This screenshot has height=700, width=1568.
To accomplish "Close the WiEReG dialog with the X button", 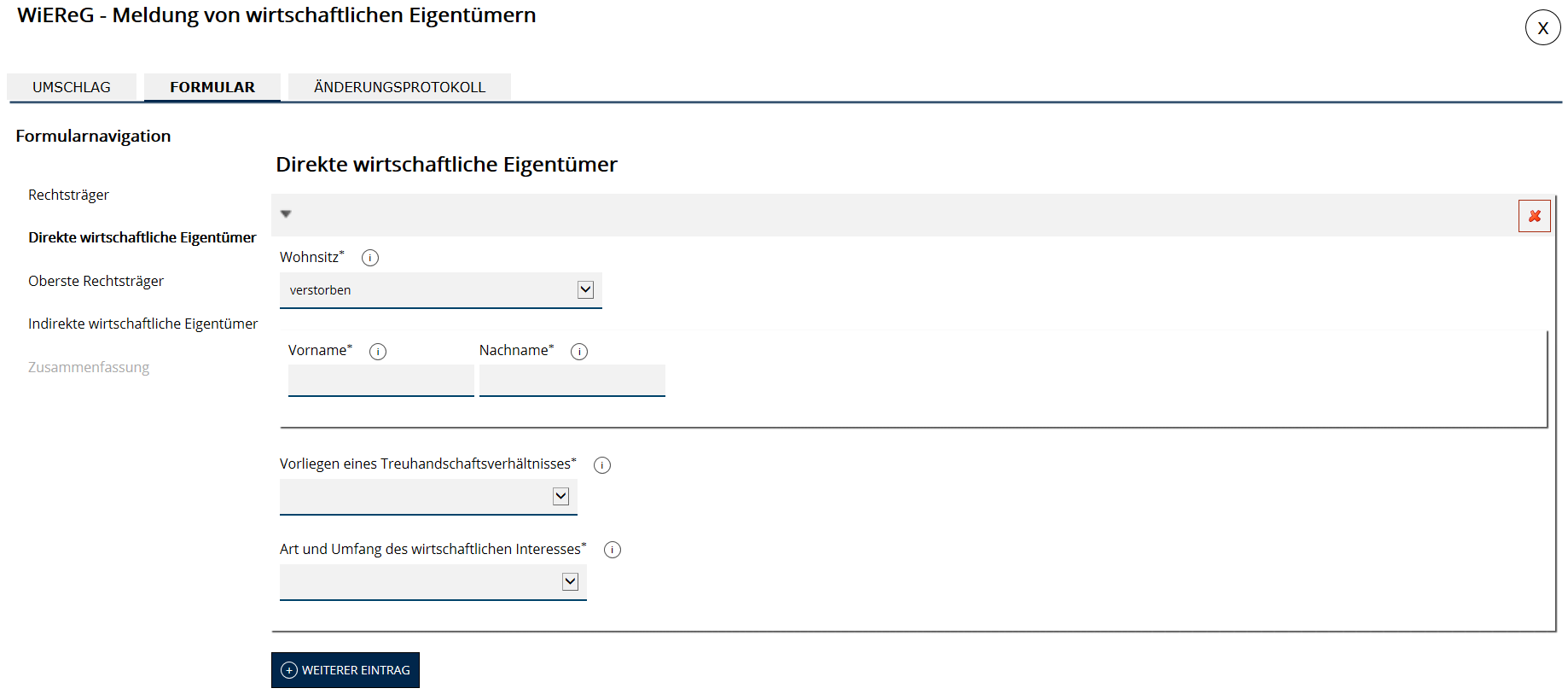I will (1542, 28).
